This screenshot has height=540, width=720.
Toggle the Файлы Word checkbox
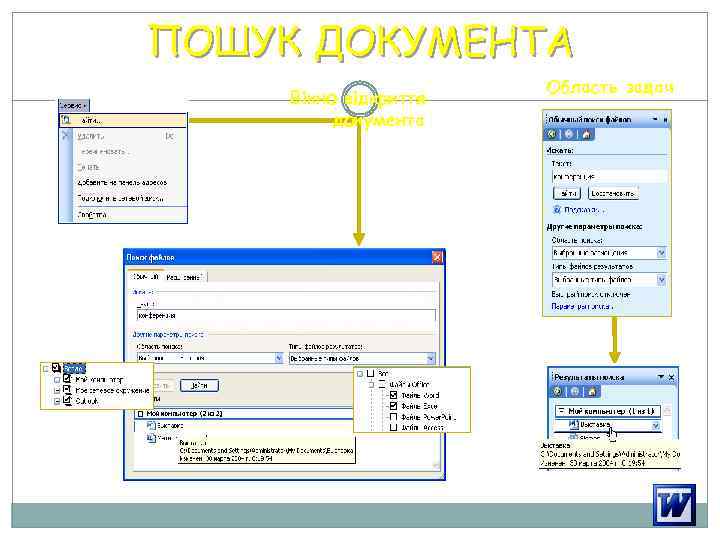(x=393, y=395)
